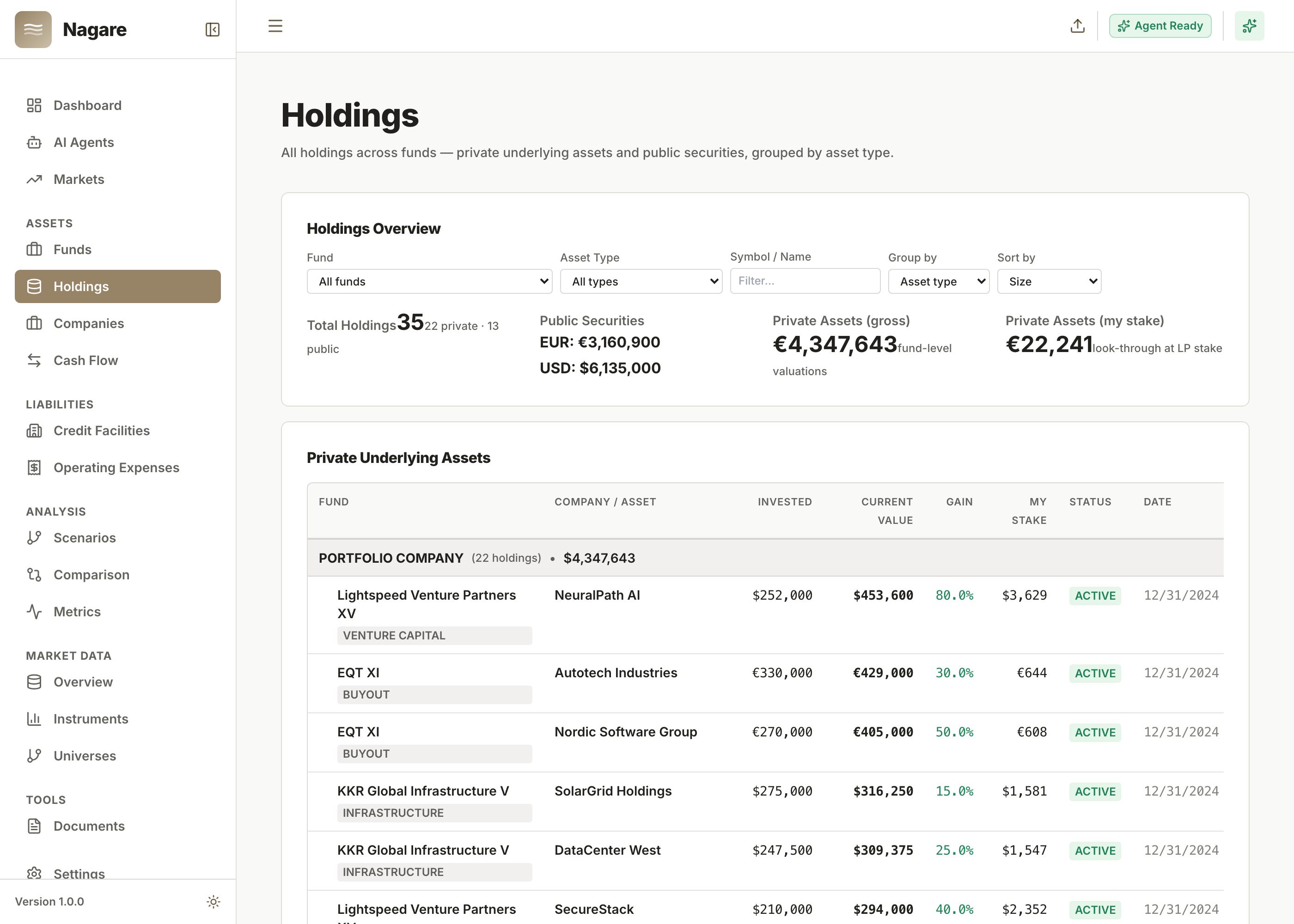
Task: Click the INVESTED column header
Action: 784,502
